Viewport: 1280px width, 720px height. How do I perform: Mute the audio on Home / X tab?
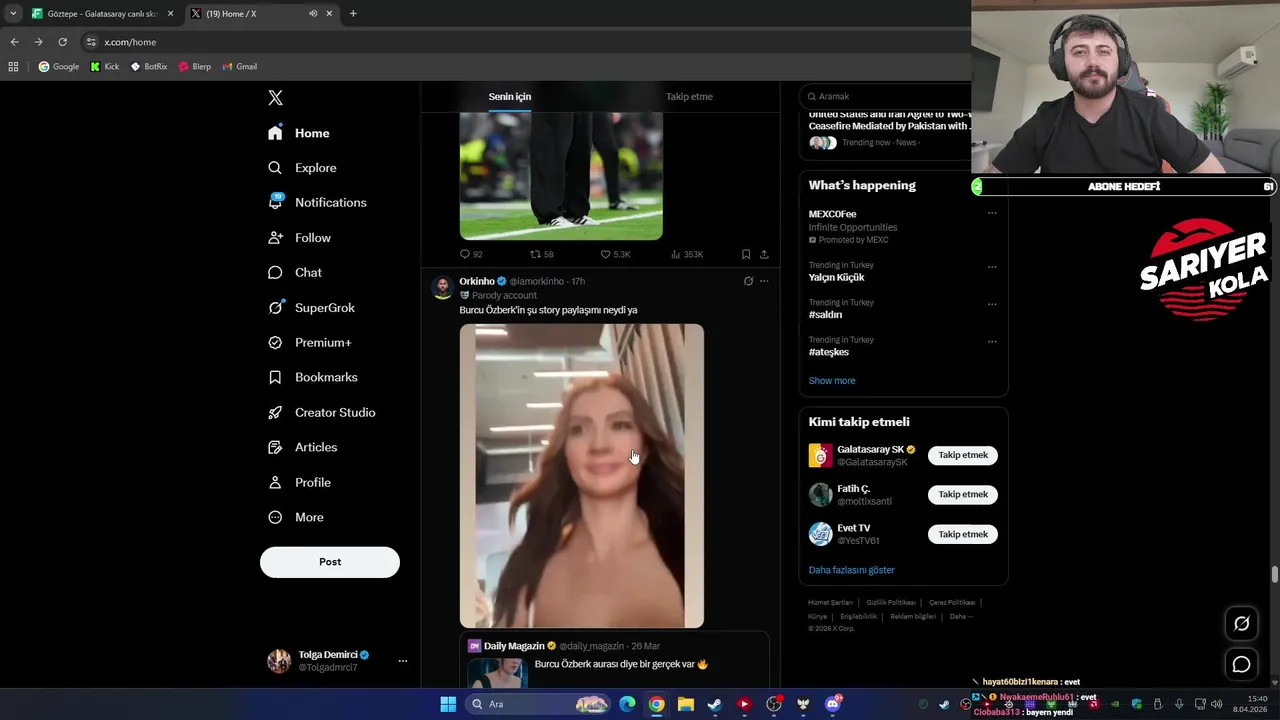(313, 14)
